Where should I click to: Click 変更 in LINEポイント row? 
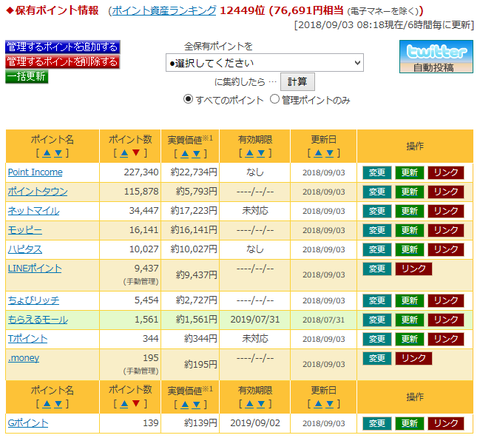point(377,269)
